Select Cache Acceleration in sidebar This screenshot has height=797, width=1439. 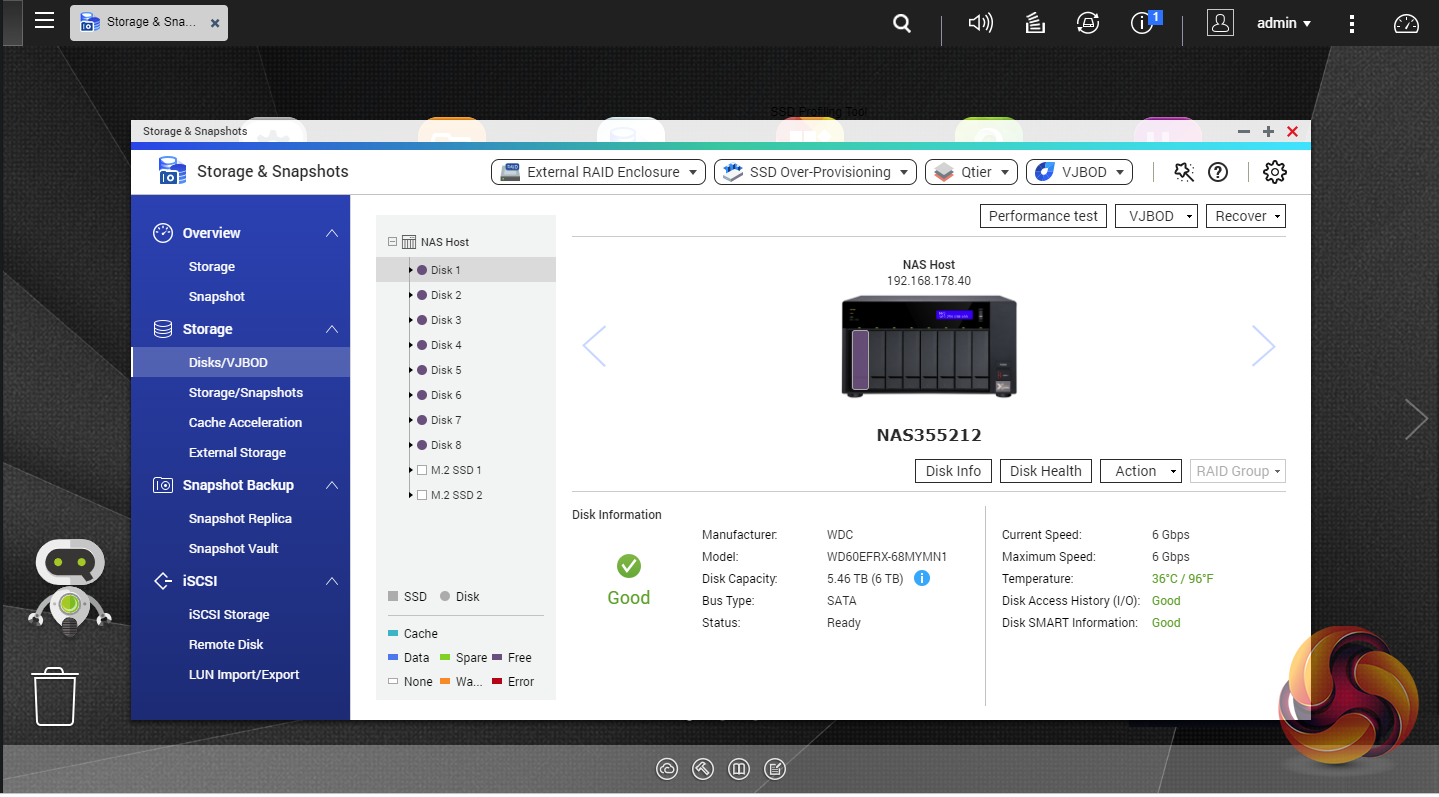(245, 423)
